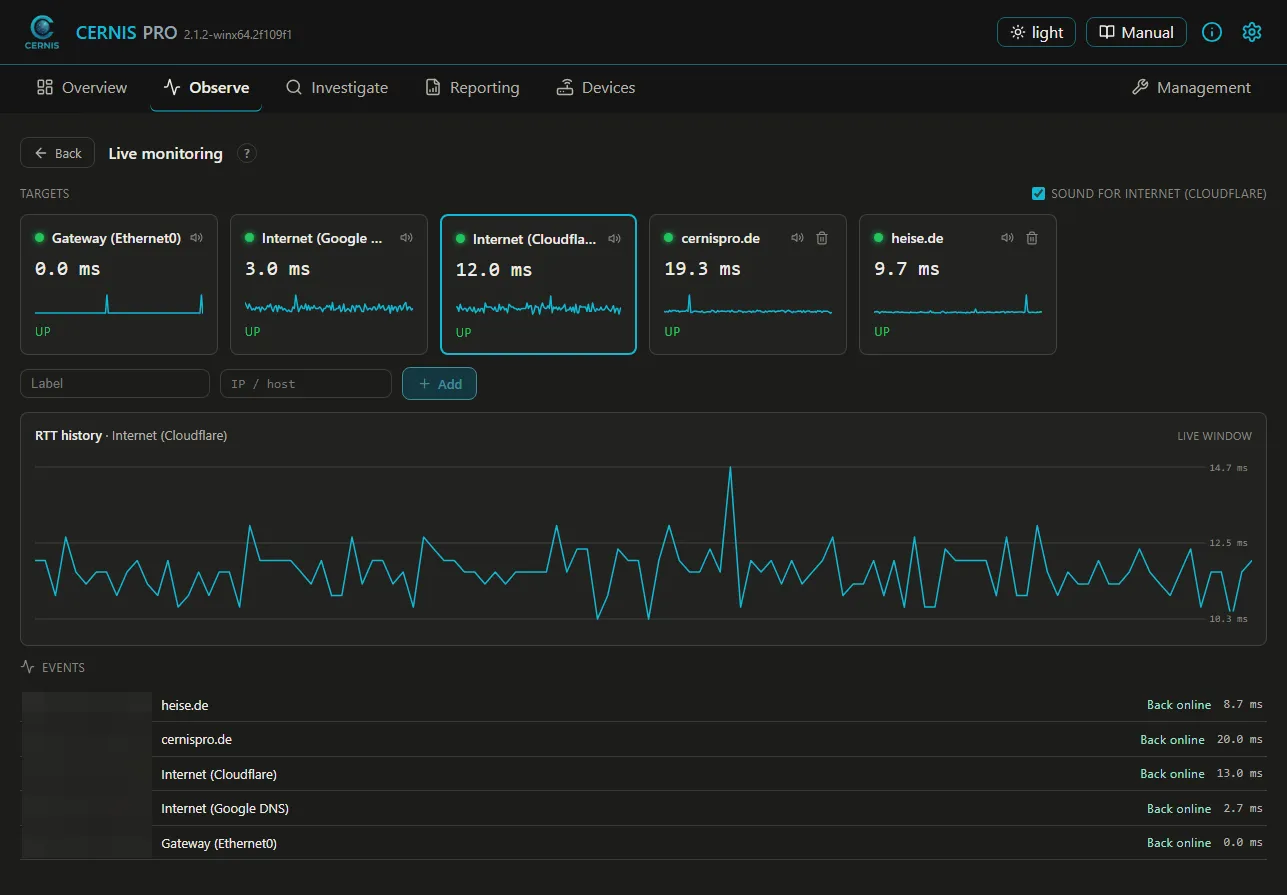Toggle speaker icon on Internet (Google) card
1287x895 pixels.
[x=407, y=238]
